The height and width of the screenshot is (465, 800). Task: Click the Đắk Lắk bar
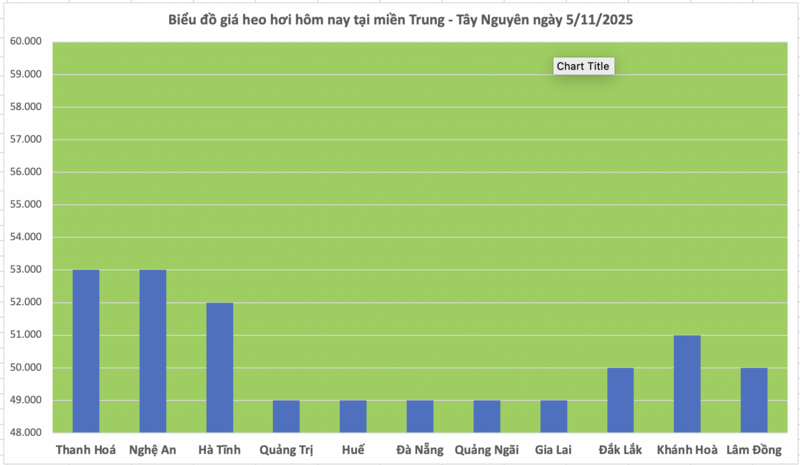point(620,400)
